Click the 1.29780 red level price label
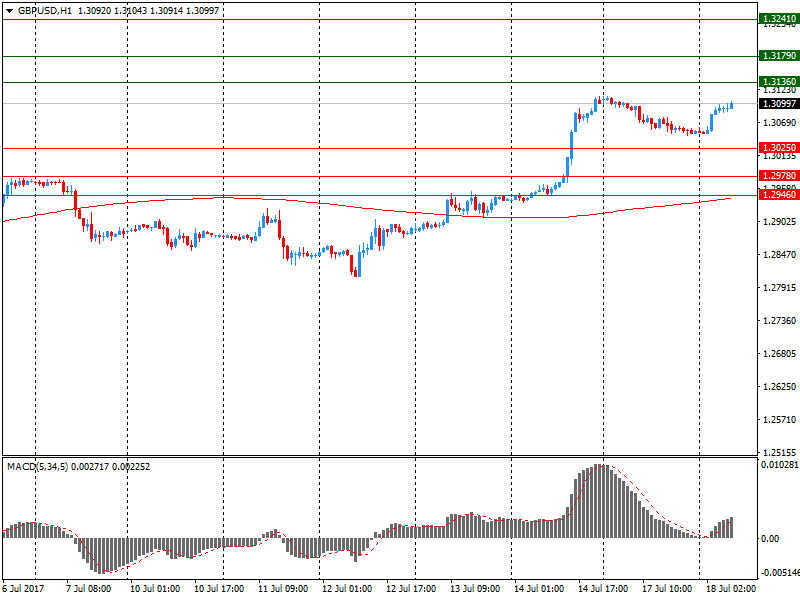Viewport: 800px width, 600px height. point(779,176)
